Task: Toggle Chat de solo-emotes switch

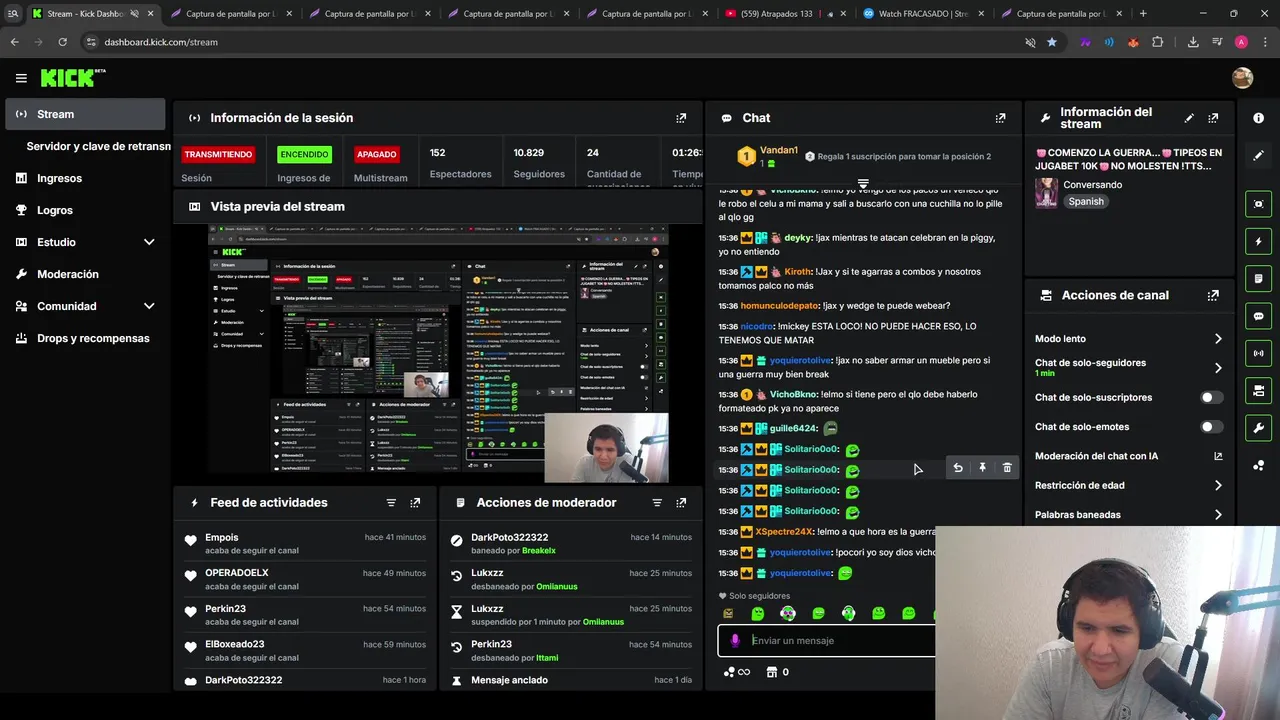Action: (1212, 427)
